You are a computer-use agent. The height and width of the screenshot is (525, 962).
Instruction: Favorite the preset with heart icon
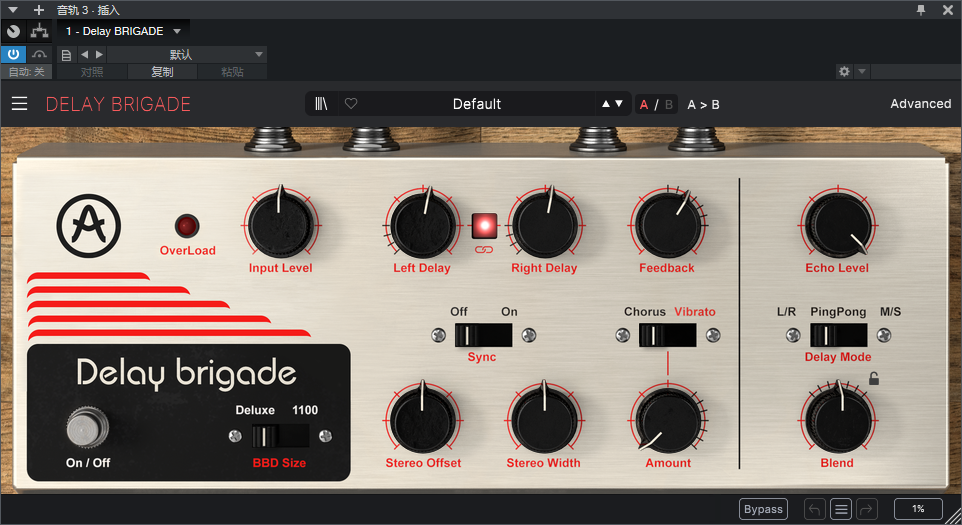coord(351,104)
